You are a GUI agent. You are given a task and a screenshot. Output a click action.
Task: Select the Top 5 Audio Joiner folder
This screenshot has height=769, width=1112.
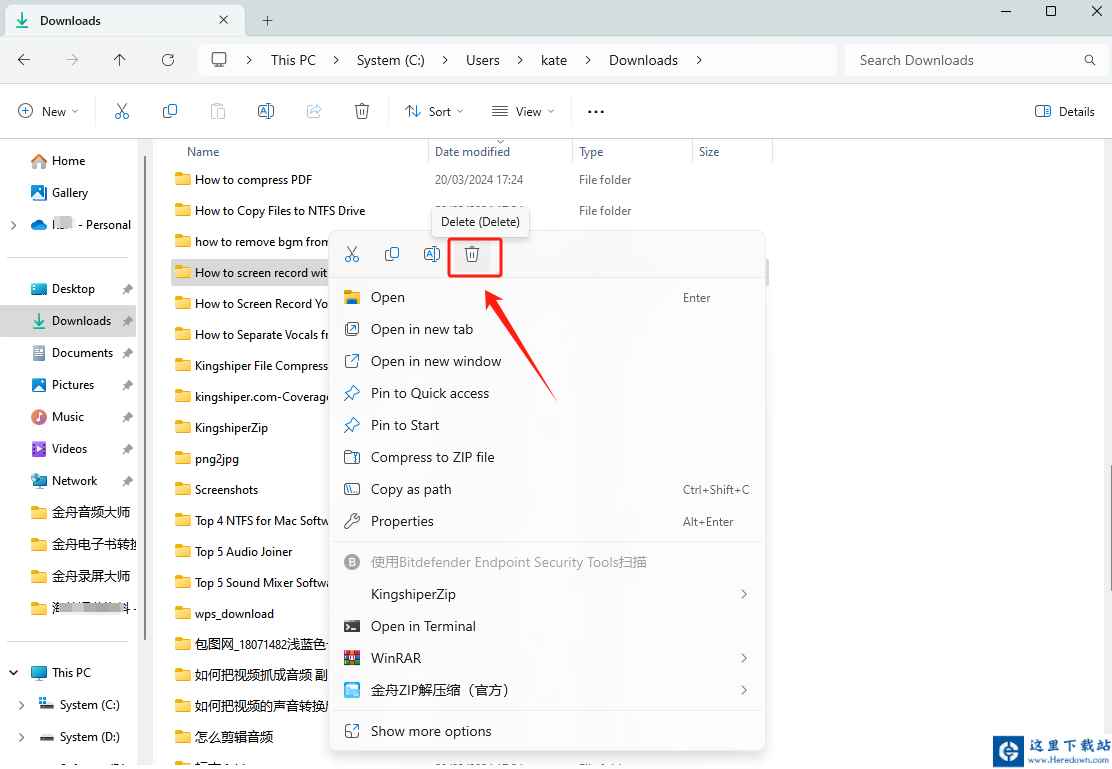pos(243,551)
